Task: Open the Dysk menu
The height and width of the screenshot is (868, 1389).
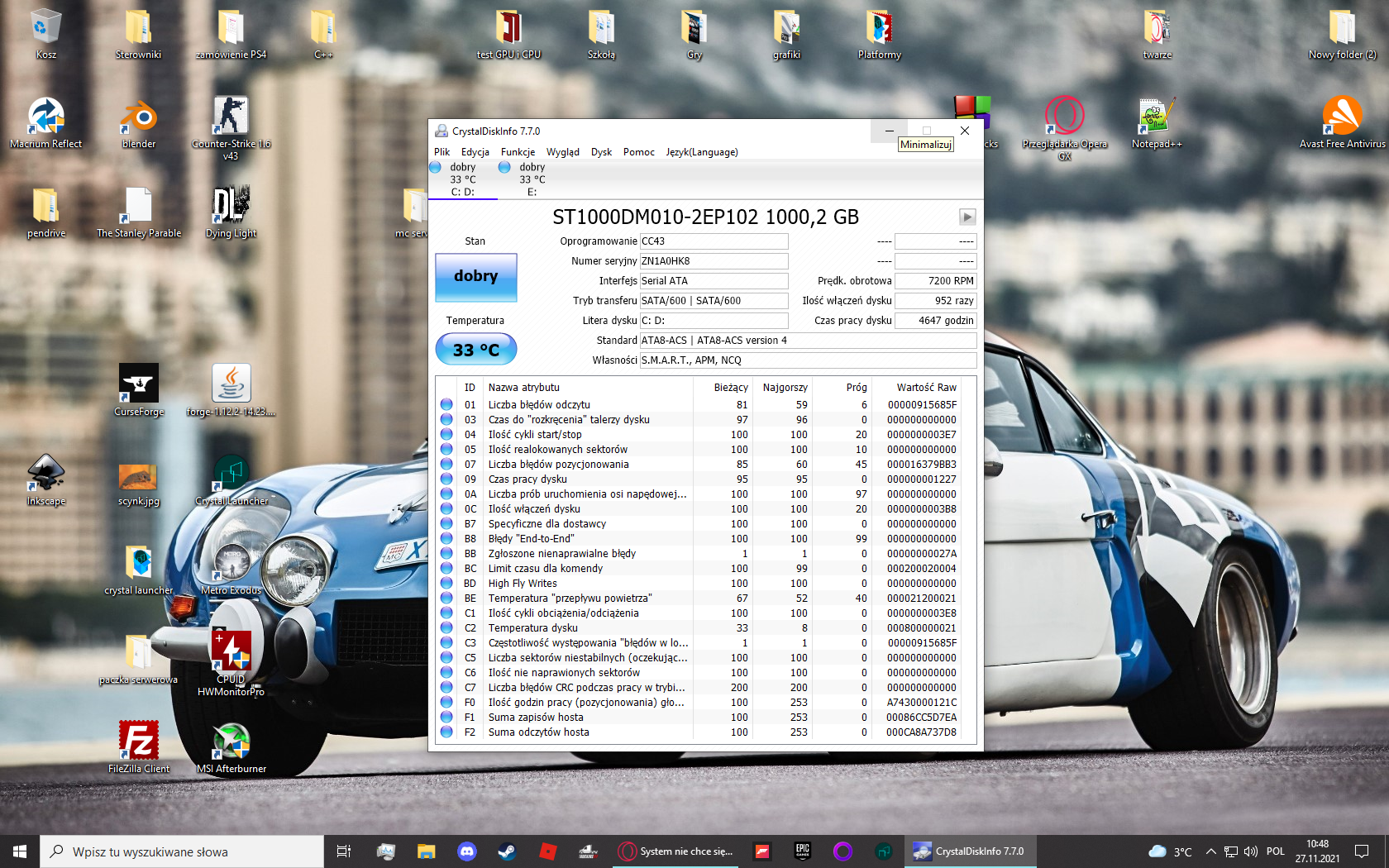Action: (601, 152)
